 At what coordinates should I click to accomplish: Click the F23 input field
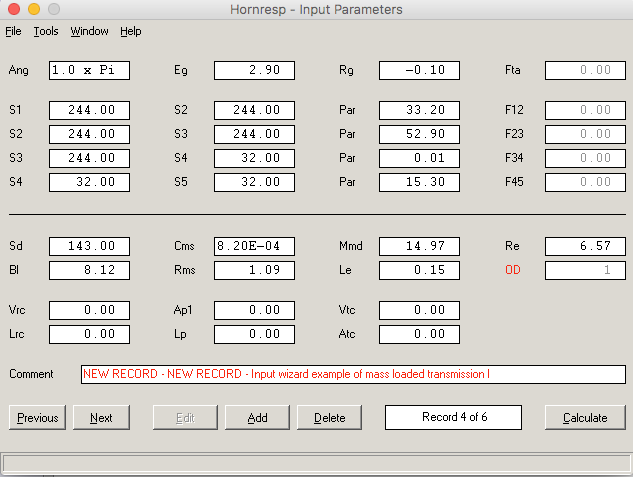pyautogui.click(x=585, y=134)
